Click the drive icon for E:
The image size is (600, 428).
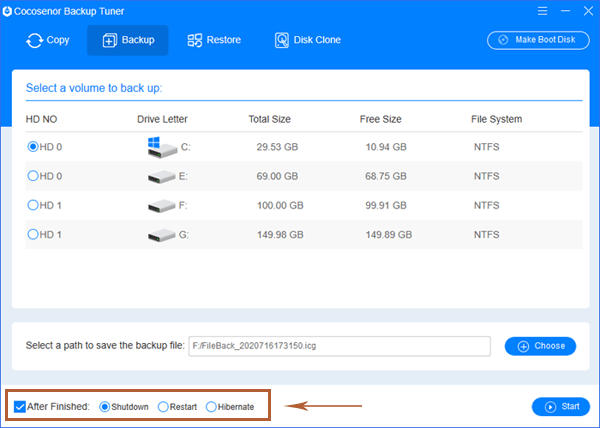[161, 177]
